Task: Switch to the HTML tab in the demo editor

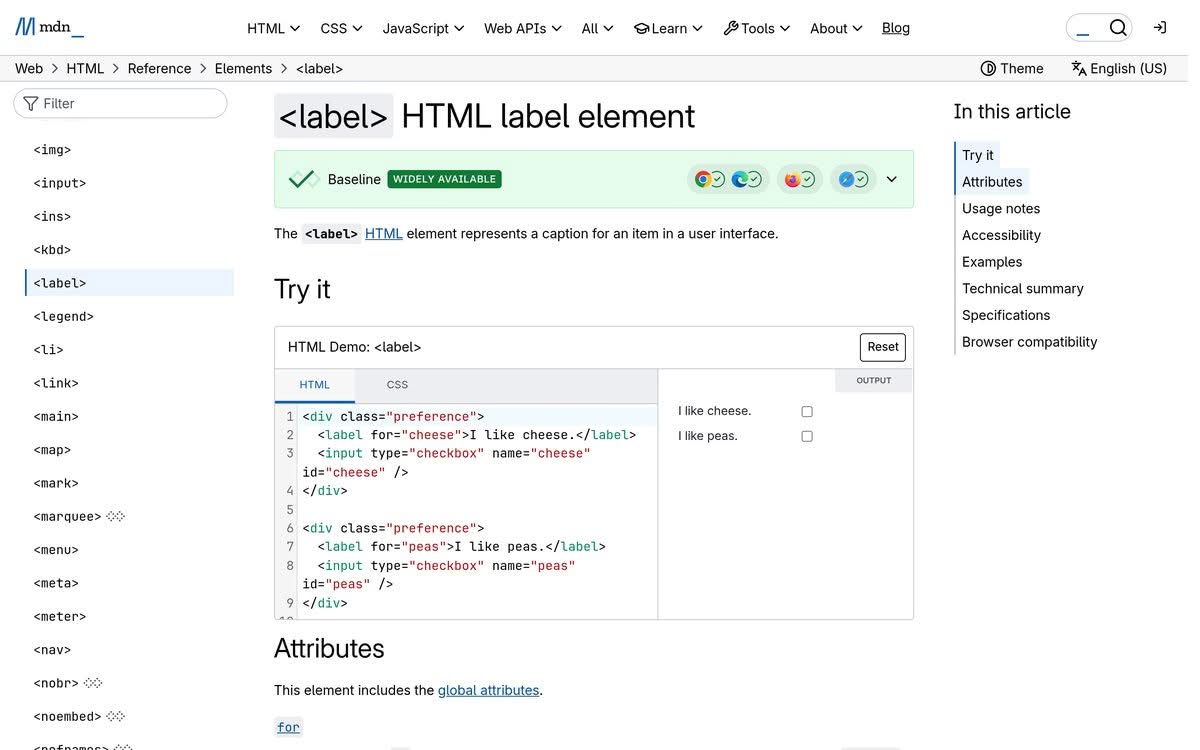Action: [x=315, y=385]
